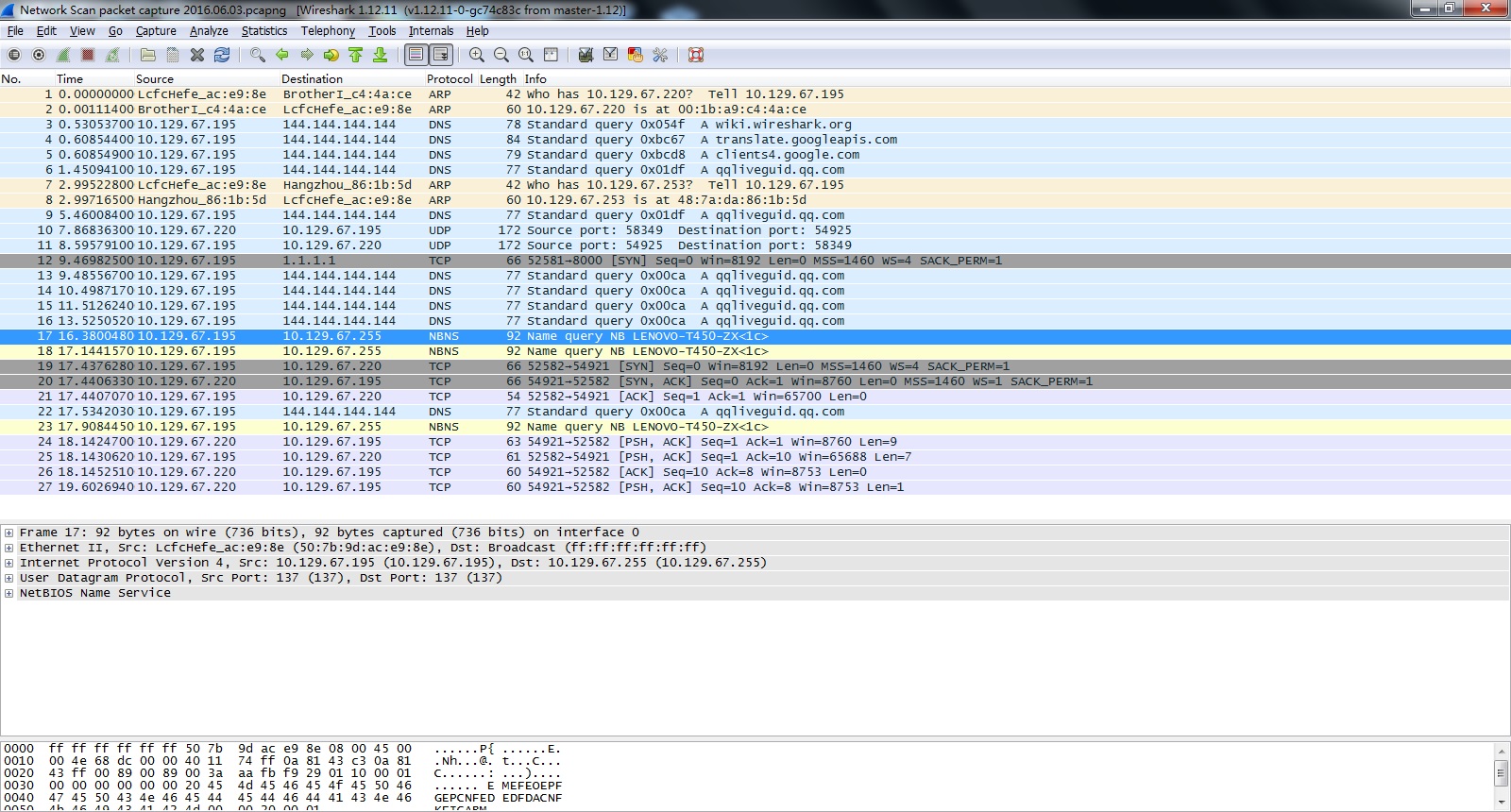Open the capture interfaces list
Image resolution: width=1511 pixels, height=812 pixels.
(14, 55)
